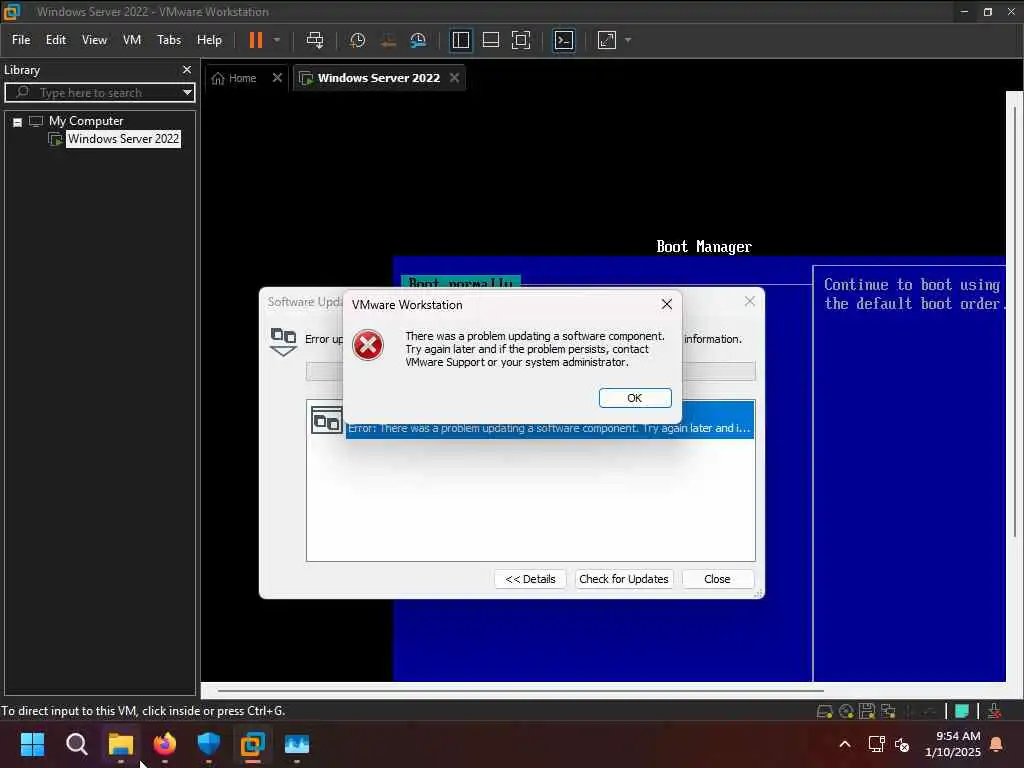1024x768 pixels.
Task: Open the Snapshot Manager icon
Action: (418, 40)
